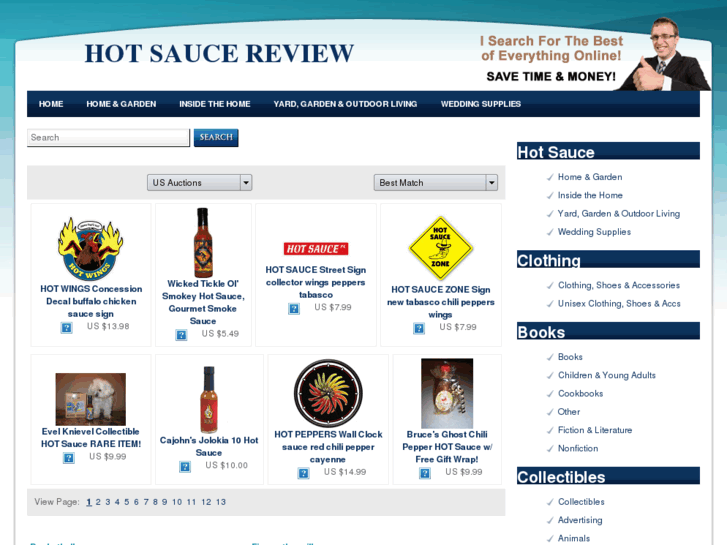The height and width of the screenshot is (545, 727).
Task: Open HOT WINGS Concession Decal listing title
Action: click(x=91, y=301)
